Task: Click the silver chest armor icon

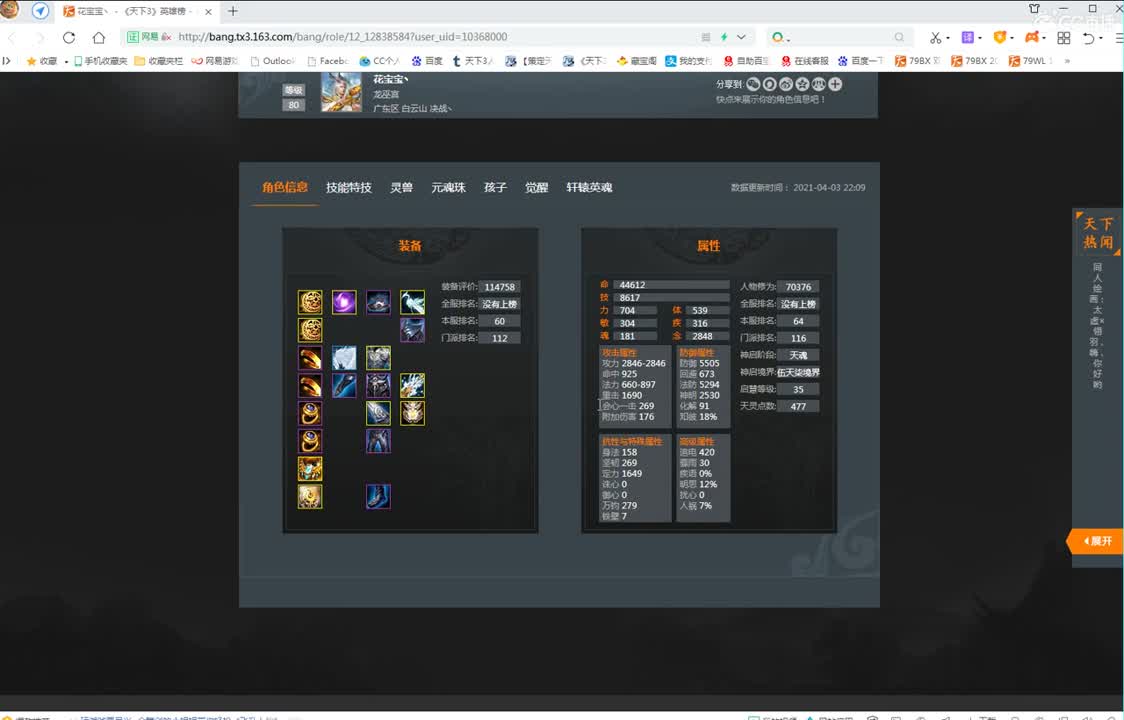Action: coord(378,358)
